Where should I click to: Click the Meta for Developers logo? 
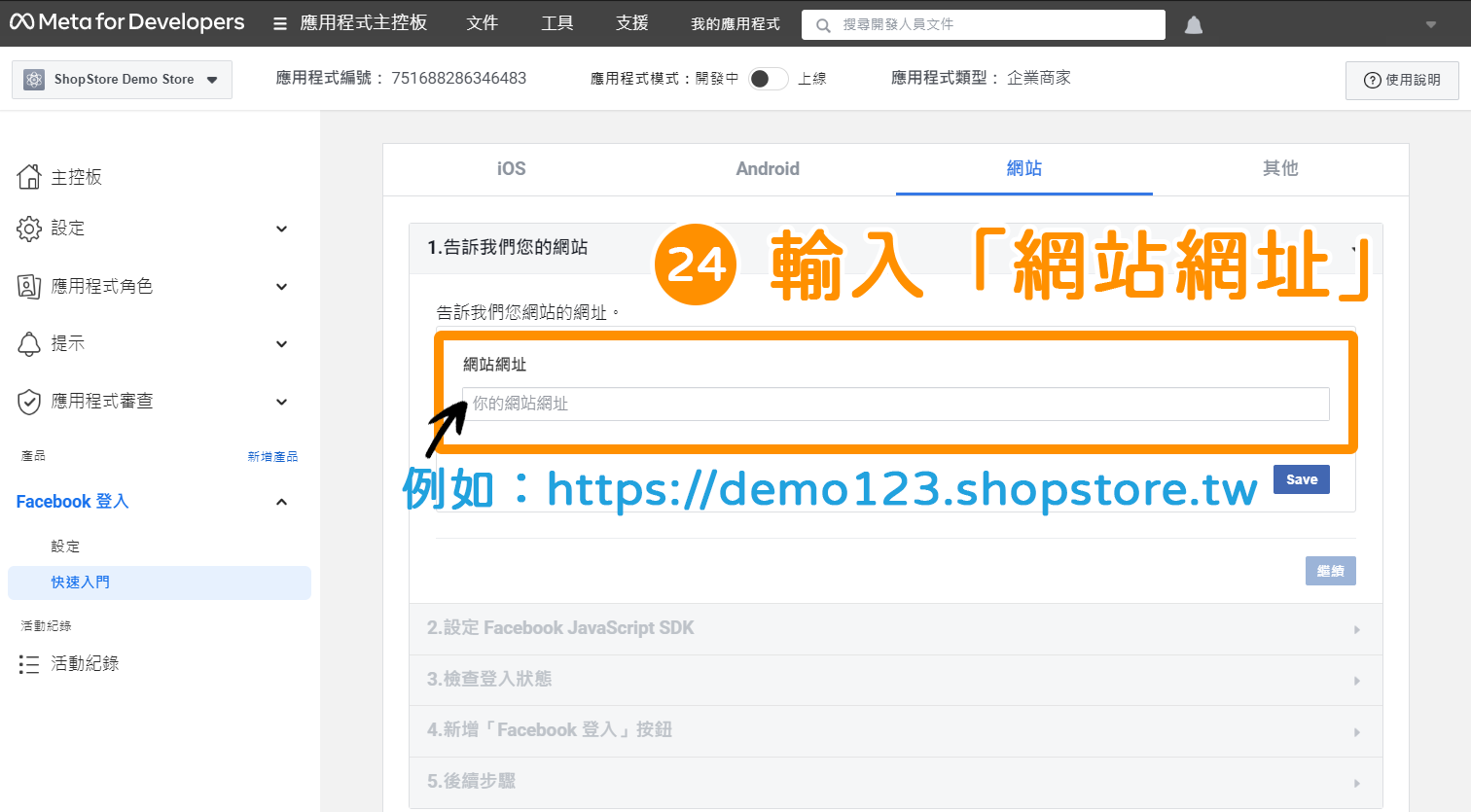tap(126, 22)
